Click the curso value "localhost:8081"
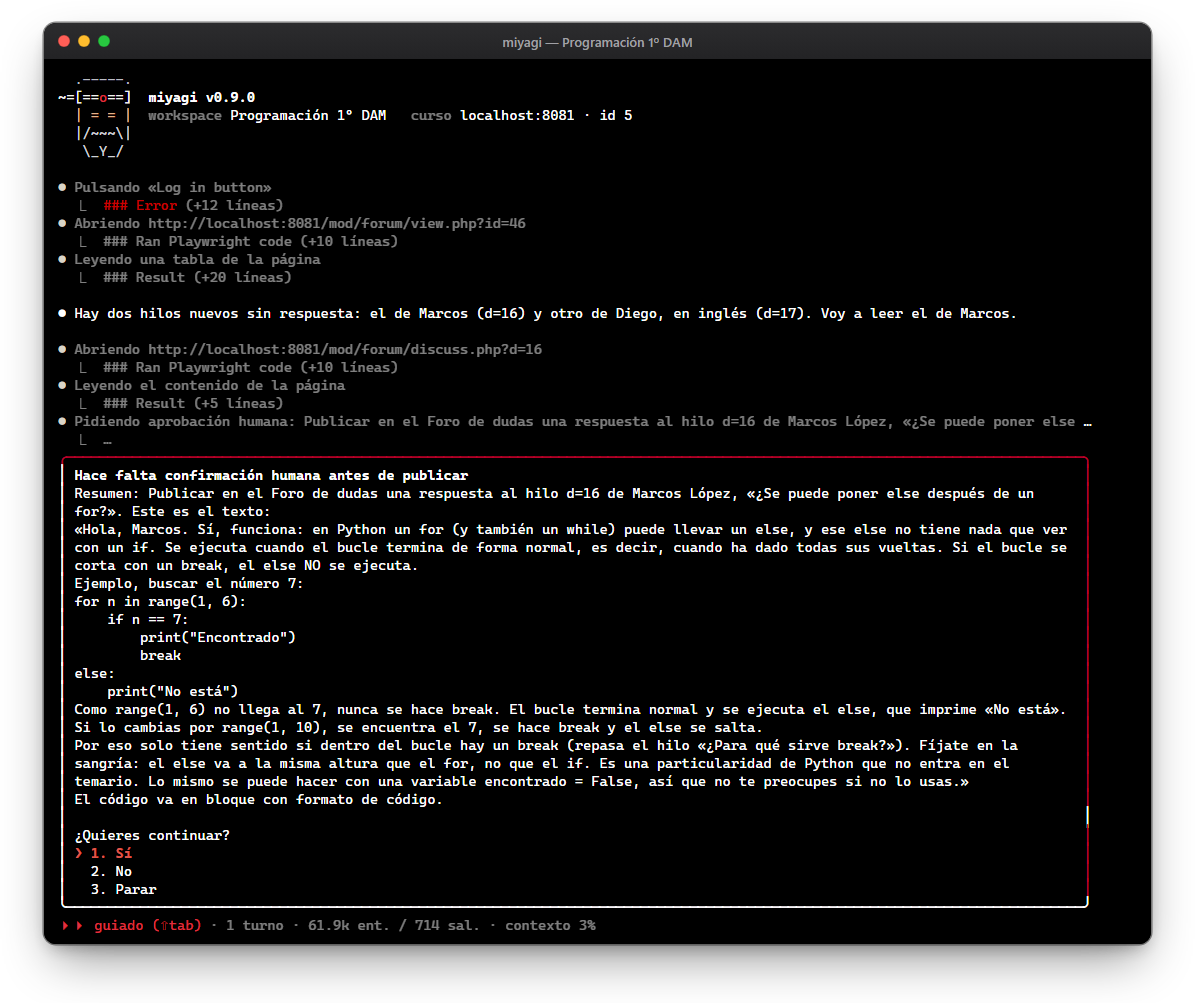 point(517,116)
